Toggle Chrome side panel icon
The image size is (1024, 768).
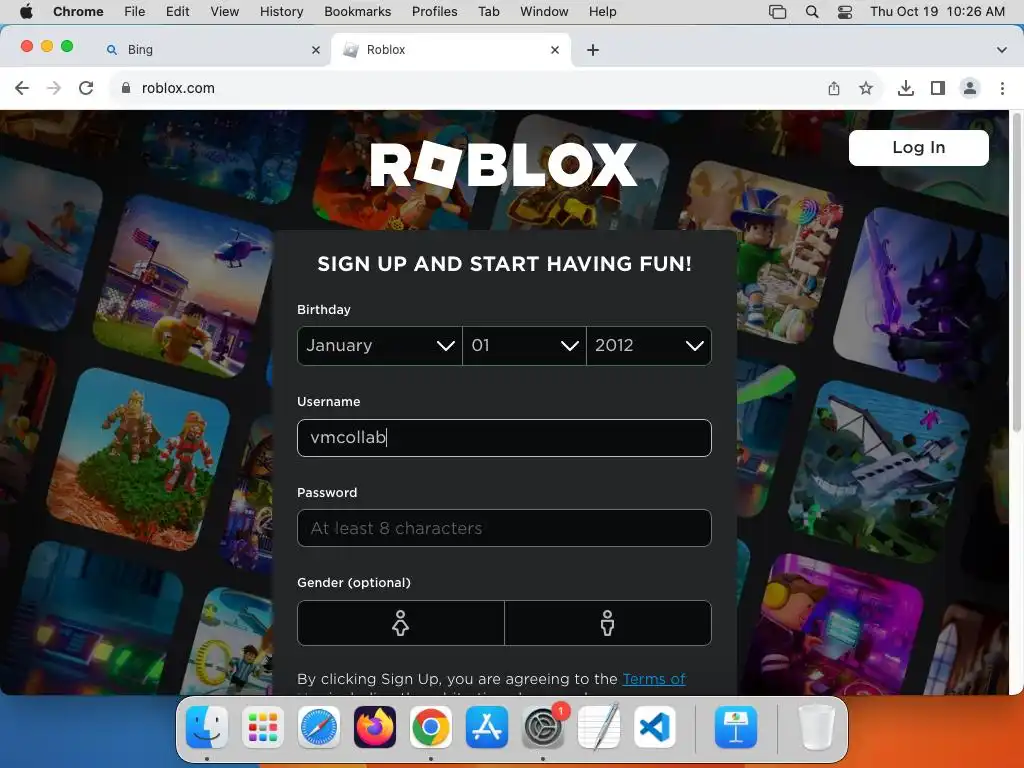pyautogui.click(x=938, y=88)
